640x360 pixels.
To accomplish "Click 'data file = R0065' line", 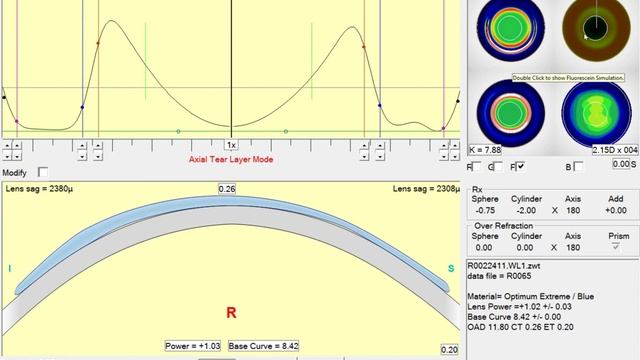I will (x=499, y=276).
